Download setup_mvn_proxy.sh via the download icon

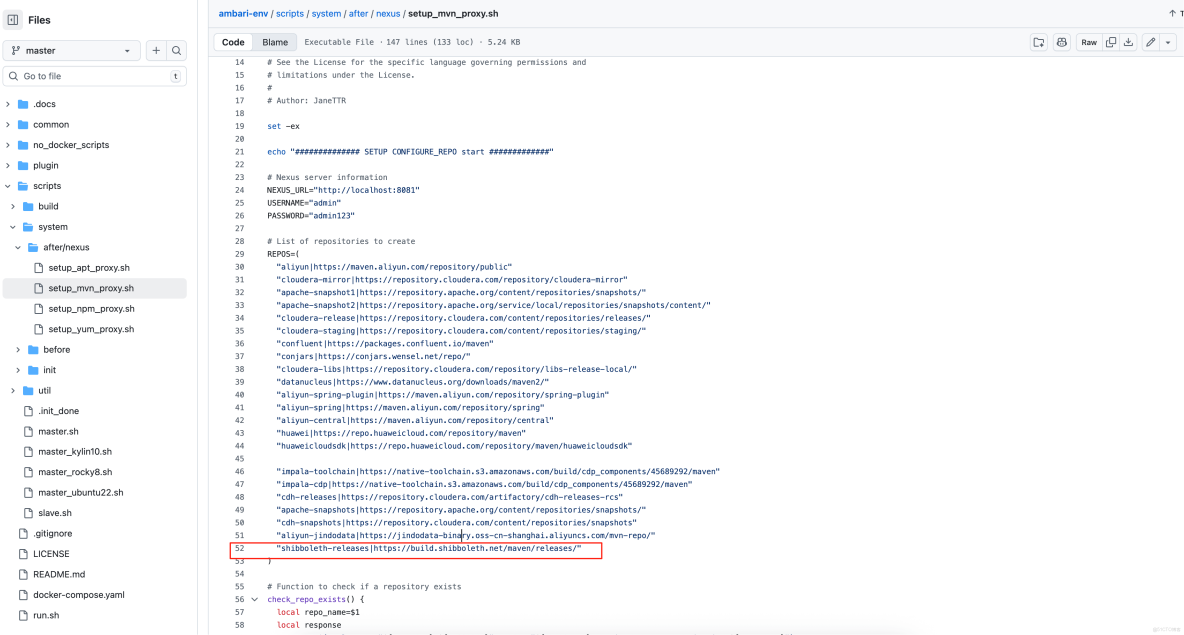pyautogui.click(x=1130, y=43)
